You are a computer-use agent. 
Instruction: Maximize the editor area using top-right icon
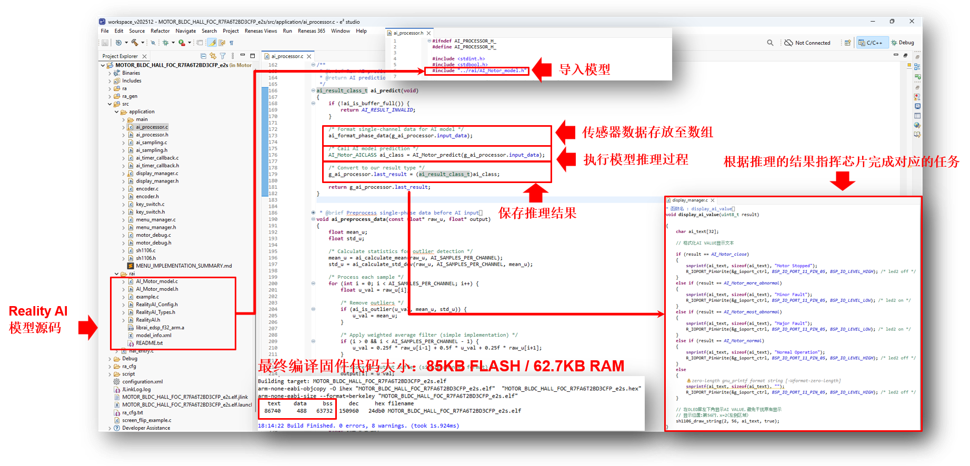(905, 55)
